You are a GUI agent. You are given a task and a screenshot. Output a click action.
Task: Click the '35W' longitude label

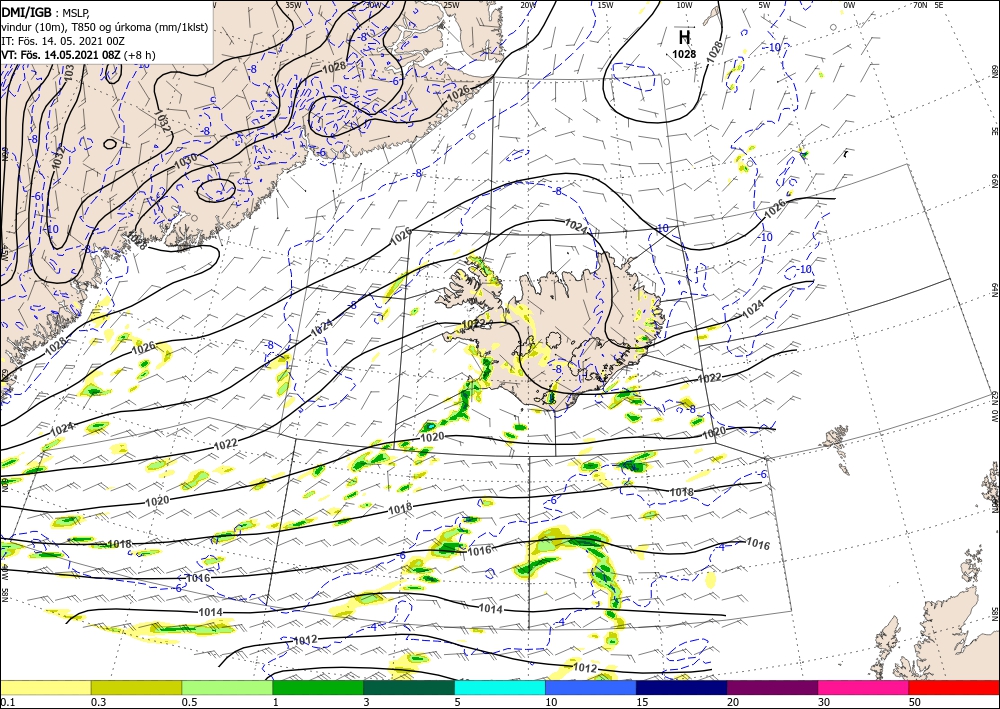(x=293, y=4)
